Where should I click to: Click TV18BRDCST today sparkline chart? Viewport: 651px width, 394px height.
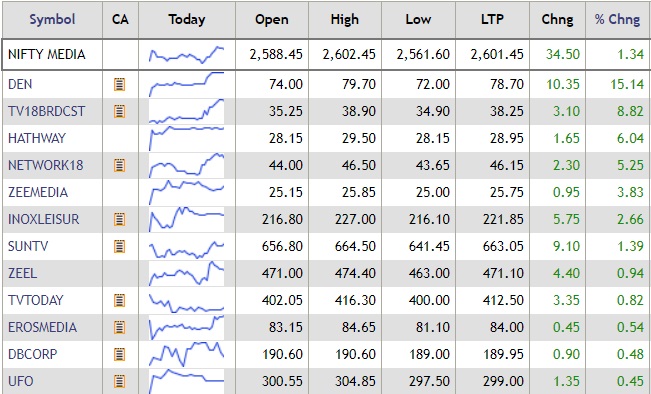pyautogui.click(x=186, y=111)
